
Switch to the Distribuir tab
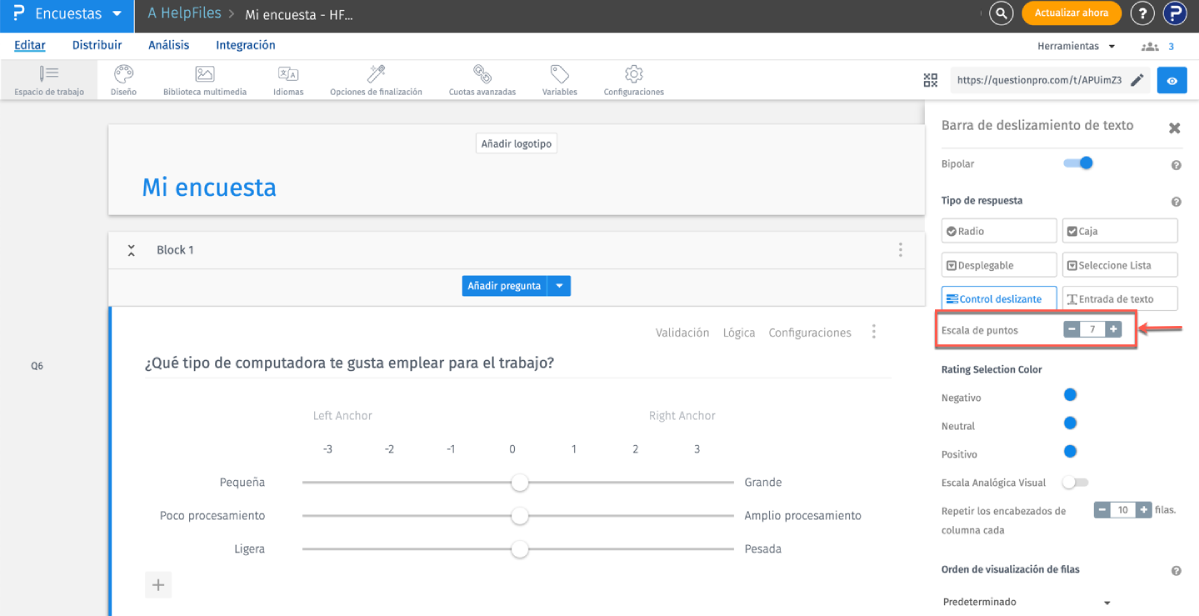97,45
